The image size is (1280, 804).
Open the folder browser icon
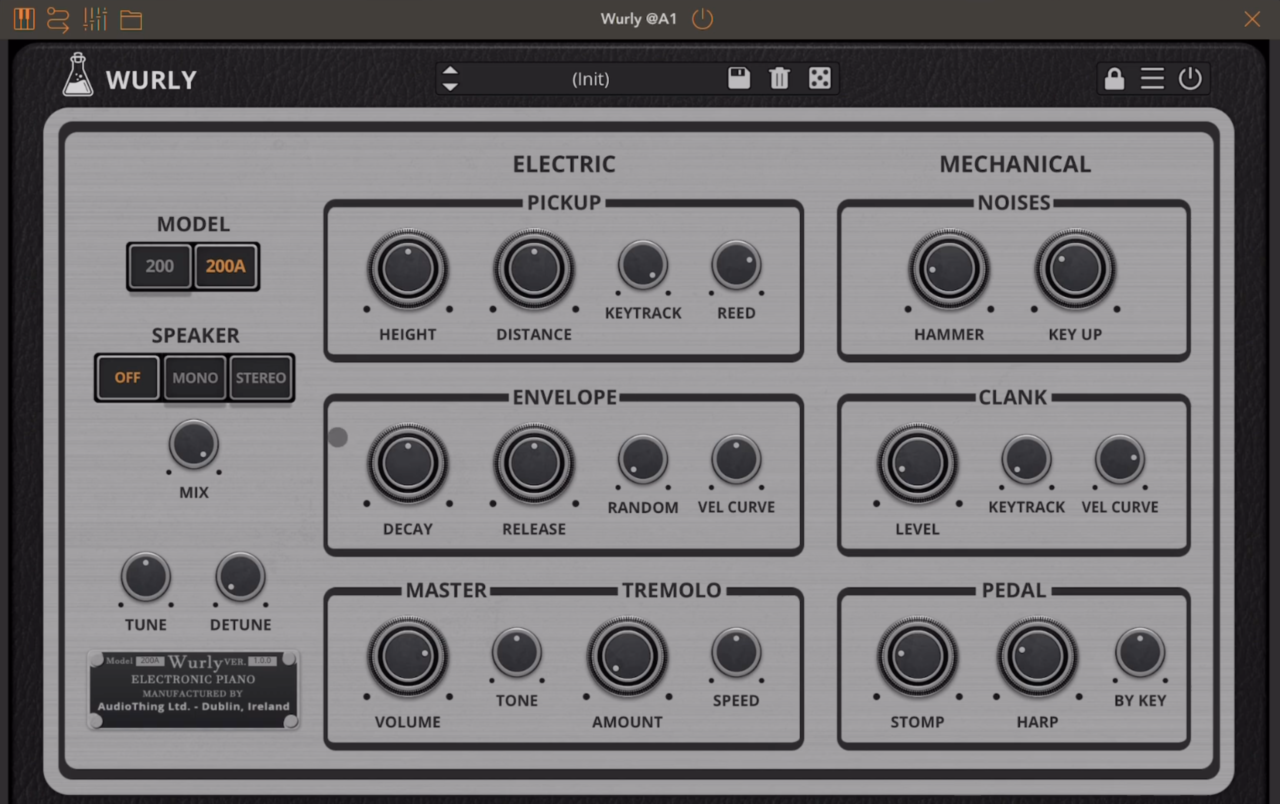pyautogui.click(x=131, y=19)
